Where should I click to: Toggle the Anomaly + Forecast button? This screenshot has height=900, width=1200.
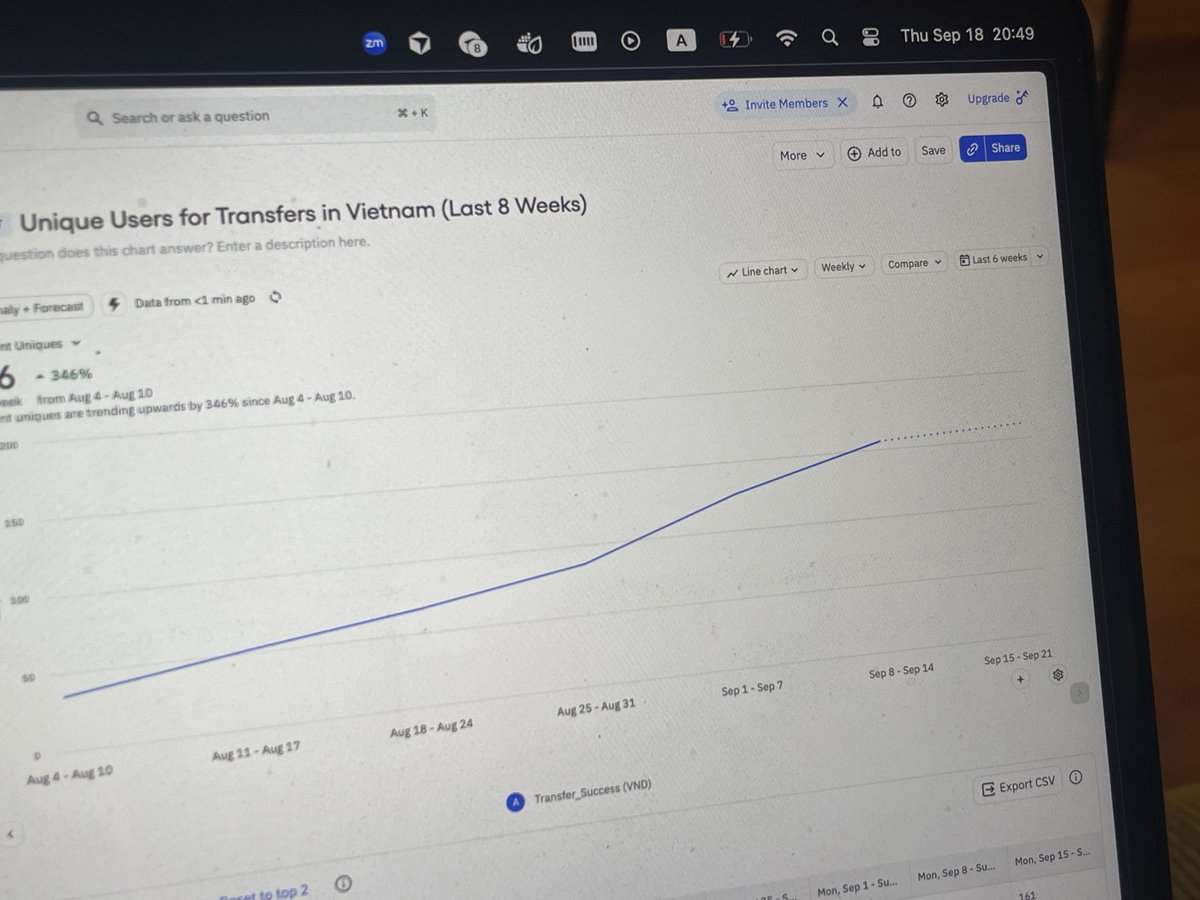pyautogui.click(x=47, y=308)
